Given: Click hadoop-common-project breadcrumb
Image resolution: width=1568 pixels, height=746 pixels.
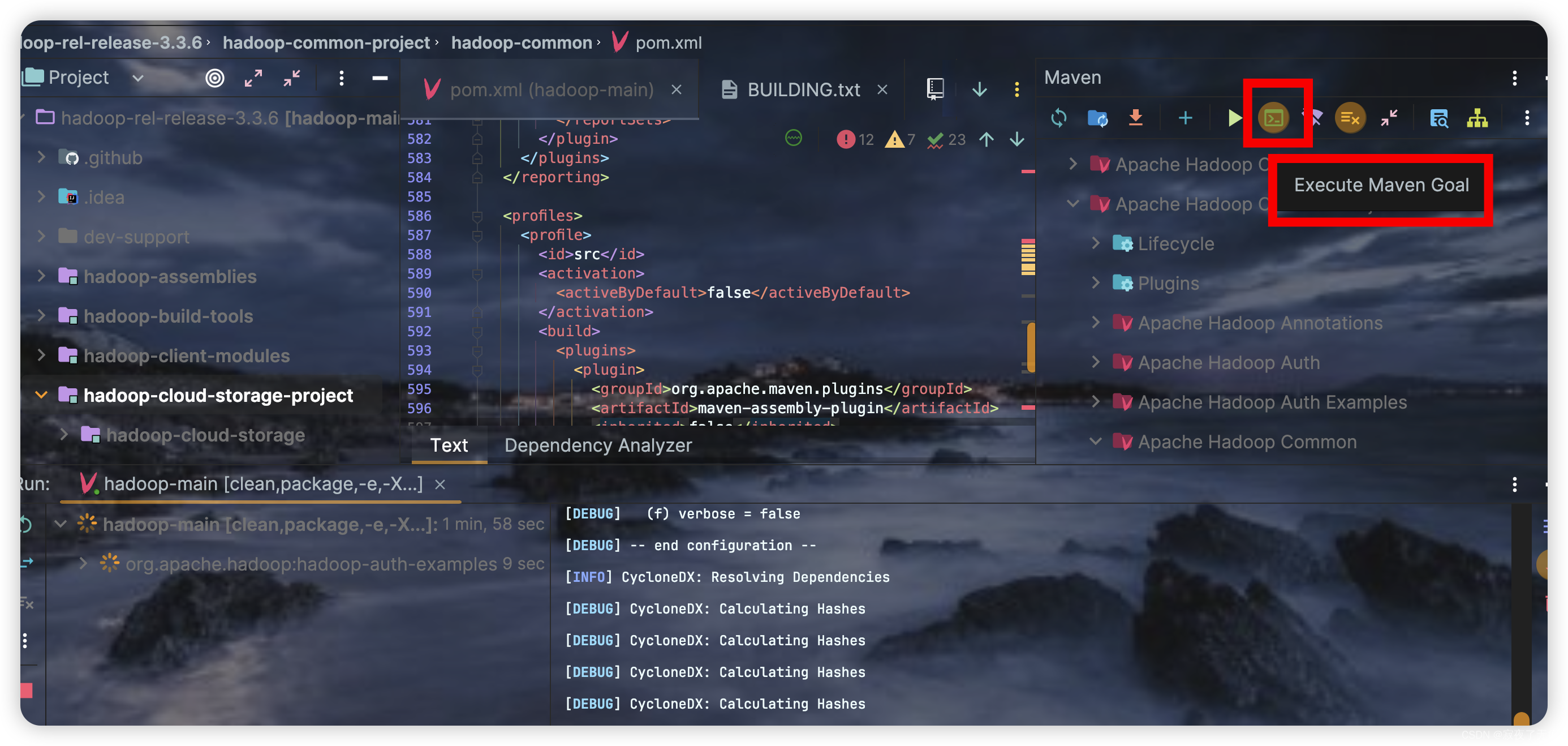Looking at the screenshot, I should point(326,42).
